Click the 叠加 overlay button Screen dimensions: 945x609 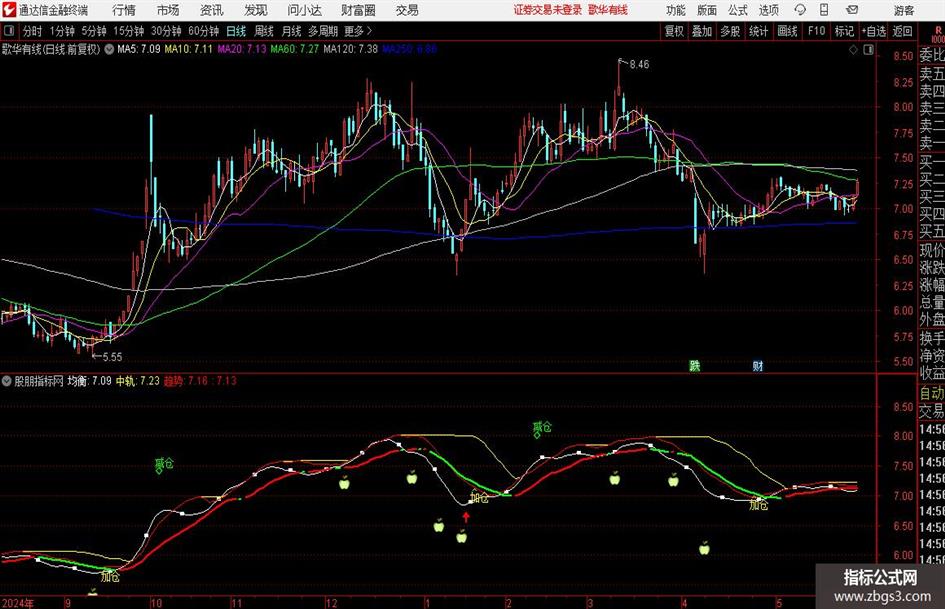(702, 31)
